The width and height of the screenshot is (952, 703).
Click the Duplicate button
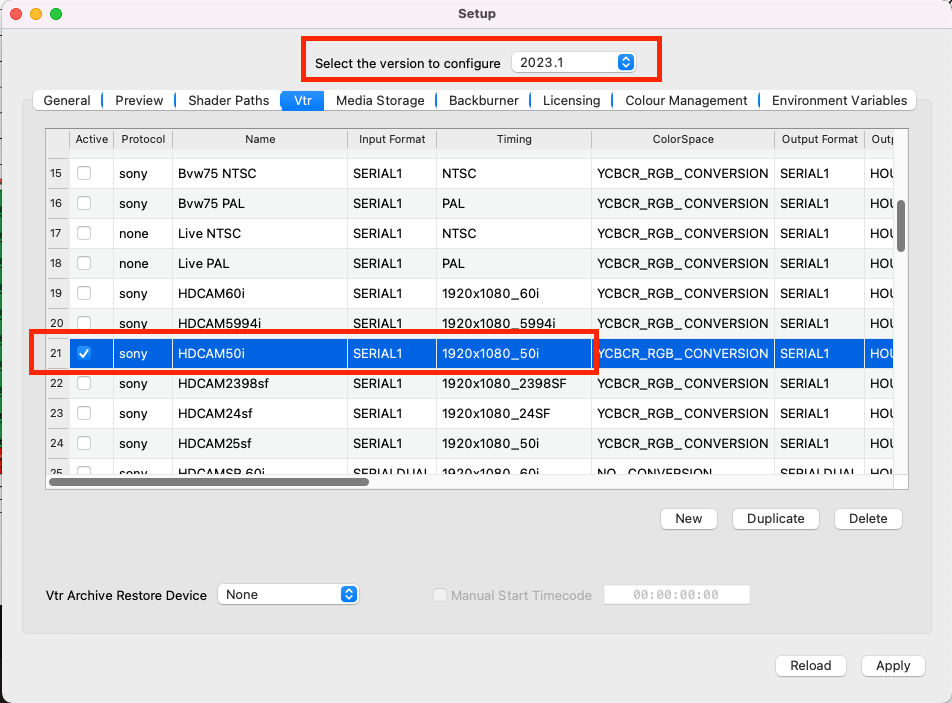coord(775,518)
